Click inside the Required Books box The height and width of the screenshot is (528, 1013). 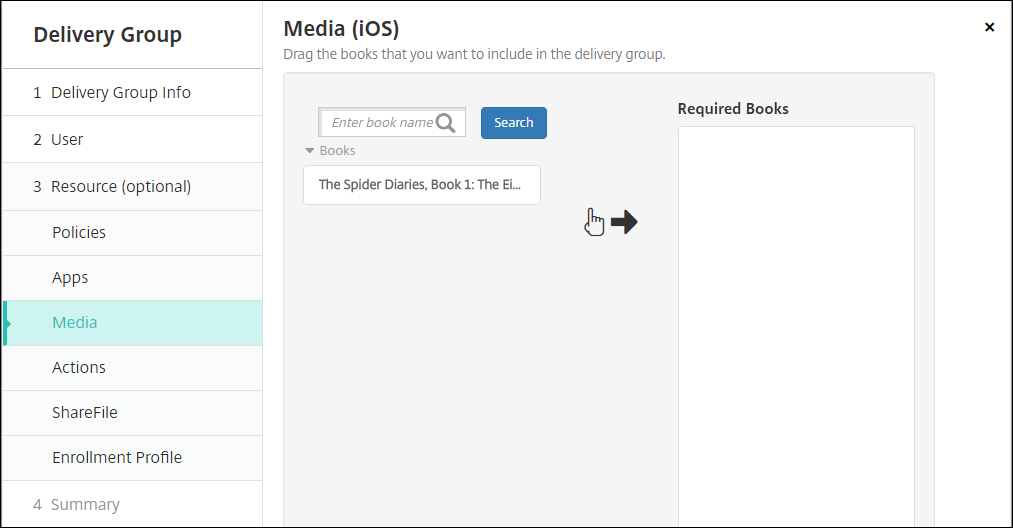click(x=796, y=320)
